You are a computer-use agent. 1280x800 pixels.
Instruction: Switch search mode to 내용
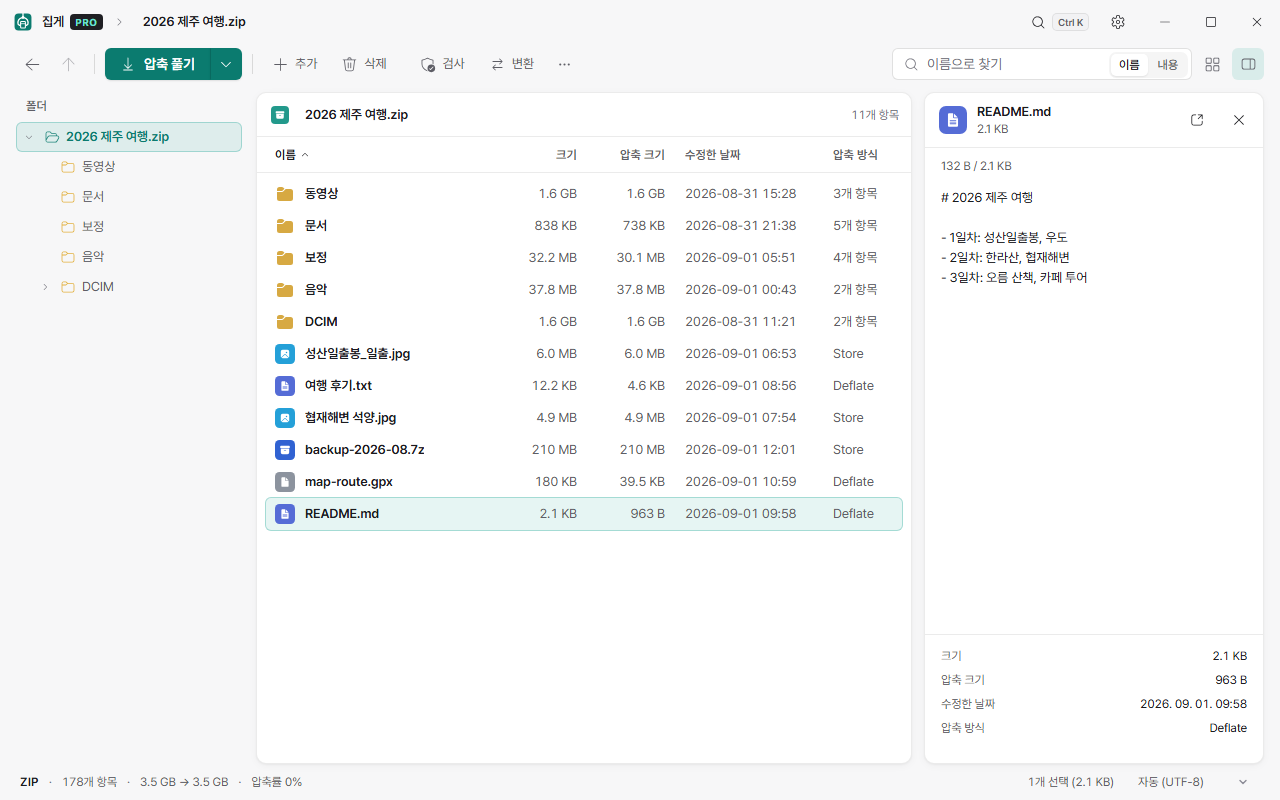click(x=1168, y=64)
